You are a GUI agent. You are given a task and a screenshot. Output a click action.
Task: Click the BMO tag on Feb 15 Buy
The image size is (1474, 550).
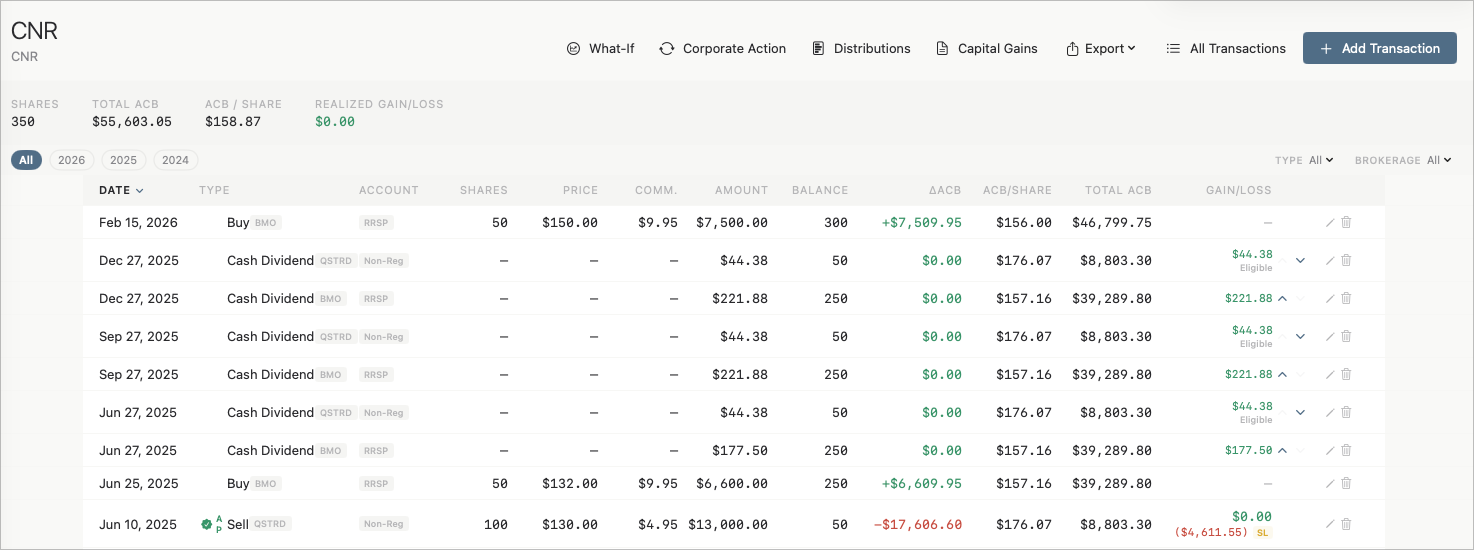pos(266,223)
